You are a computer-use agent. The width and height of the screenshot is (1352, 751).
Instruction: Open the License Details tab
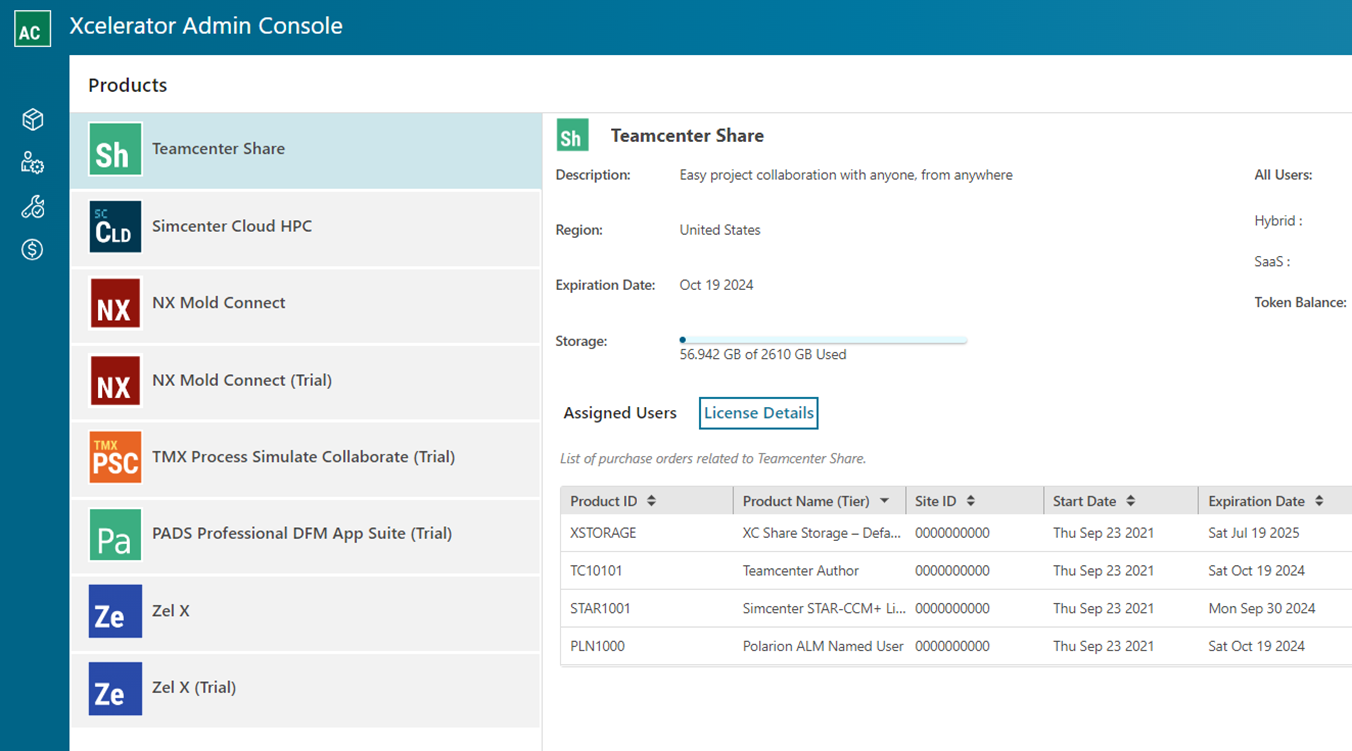click(x=758, y=413)
